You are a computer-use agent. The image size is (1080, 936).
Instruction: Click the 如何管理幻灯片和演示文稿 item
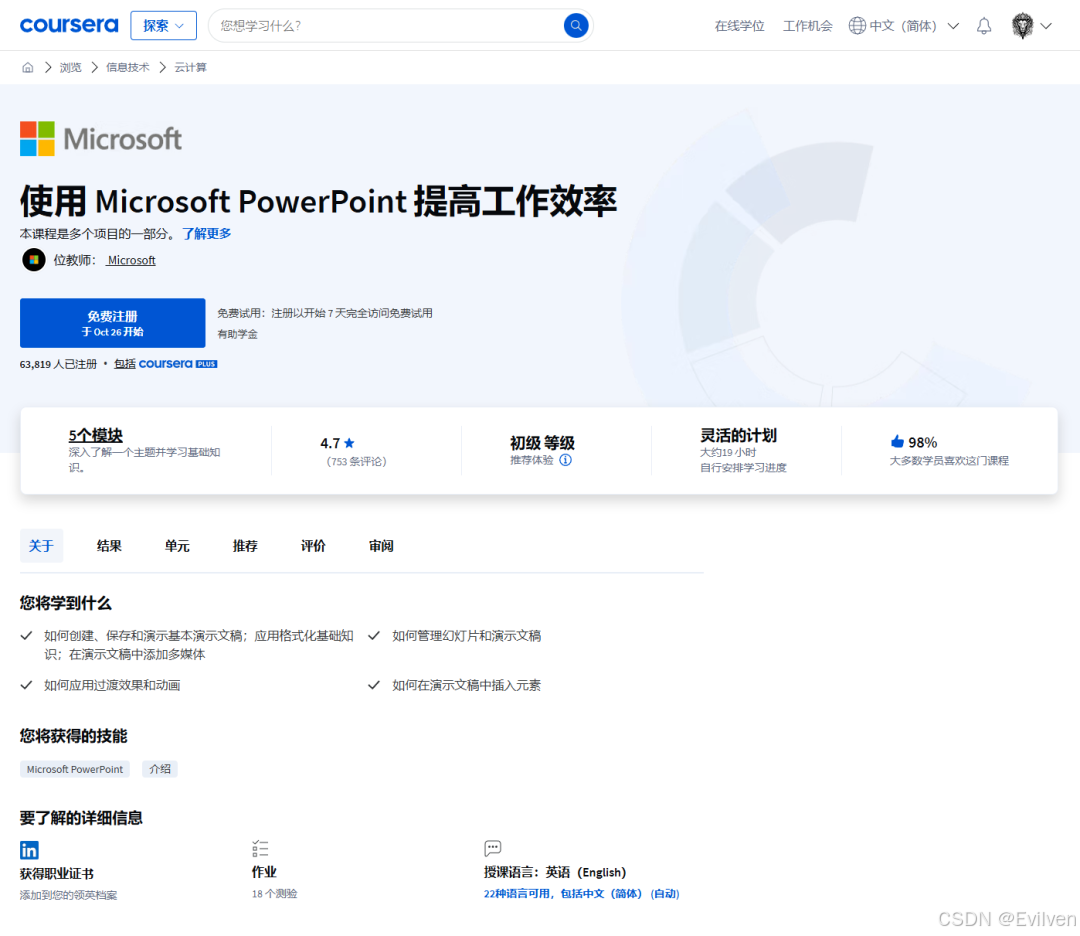click(466, 636)
